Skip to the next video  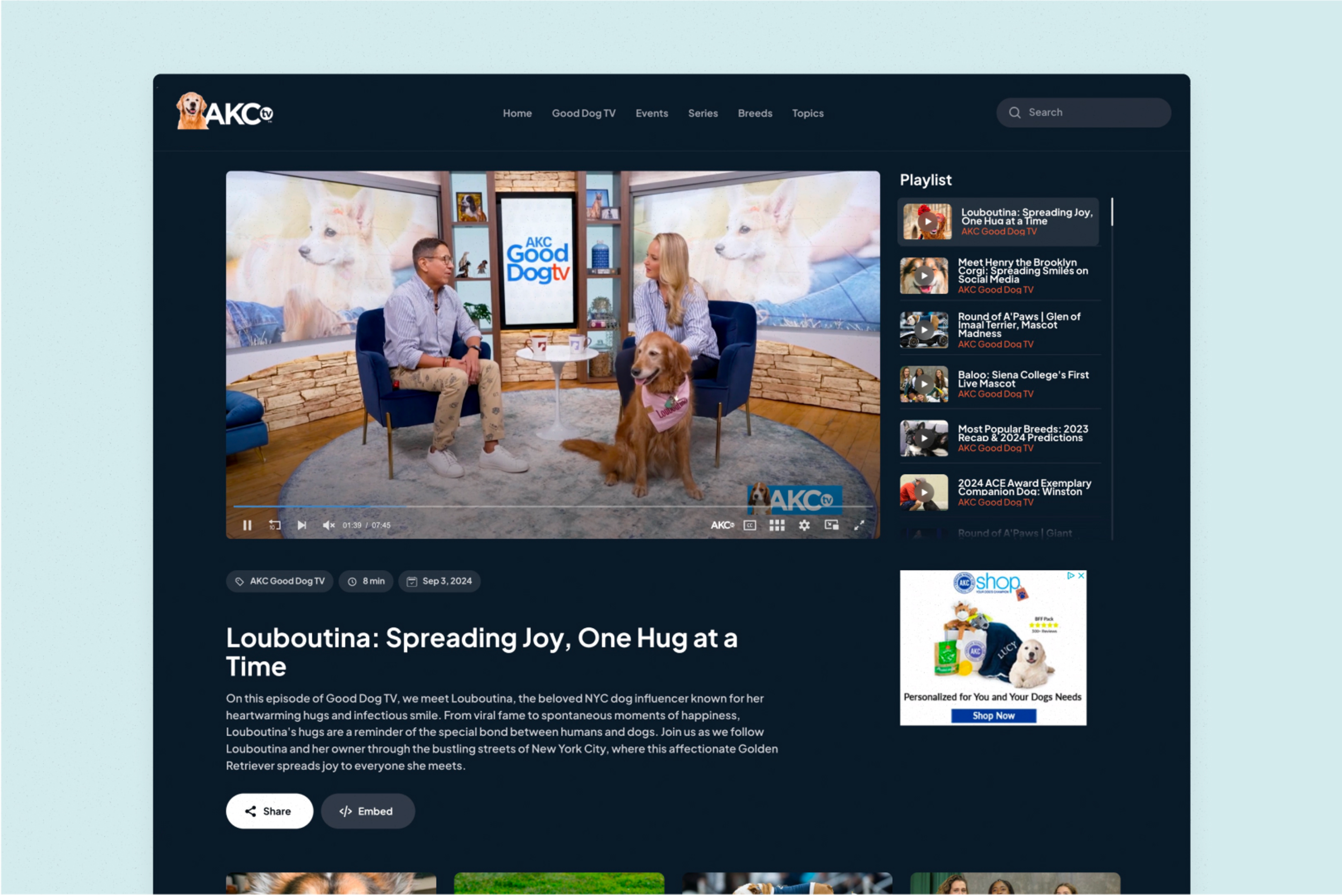pos(301,525)
